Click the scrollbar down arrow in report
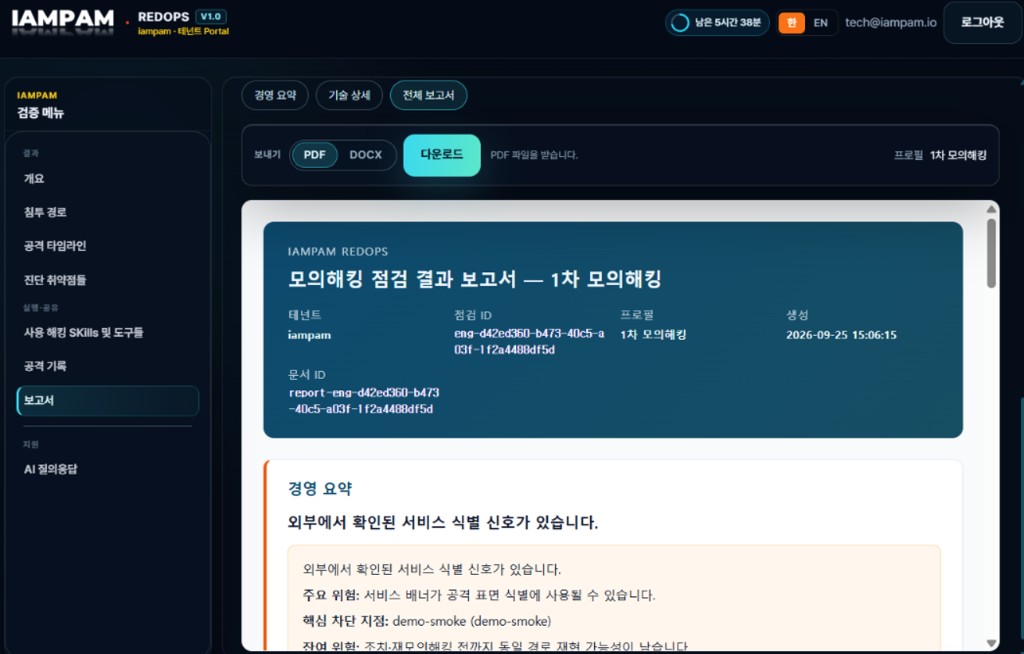 click(991, 644)
